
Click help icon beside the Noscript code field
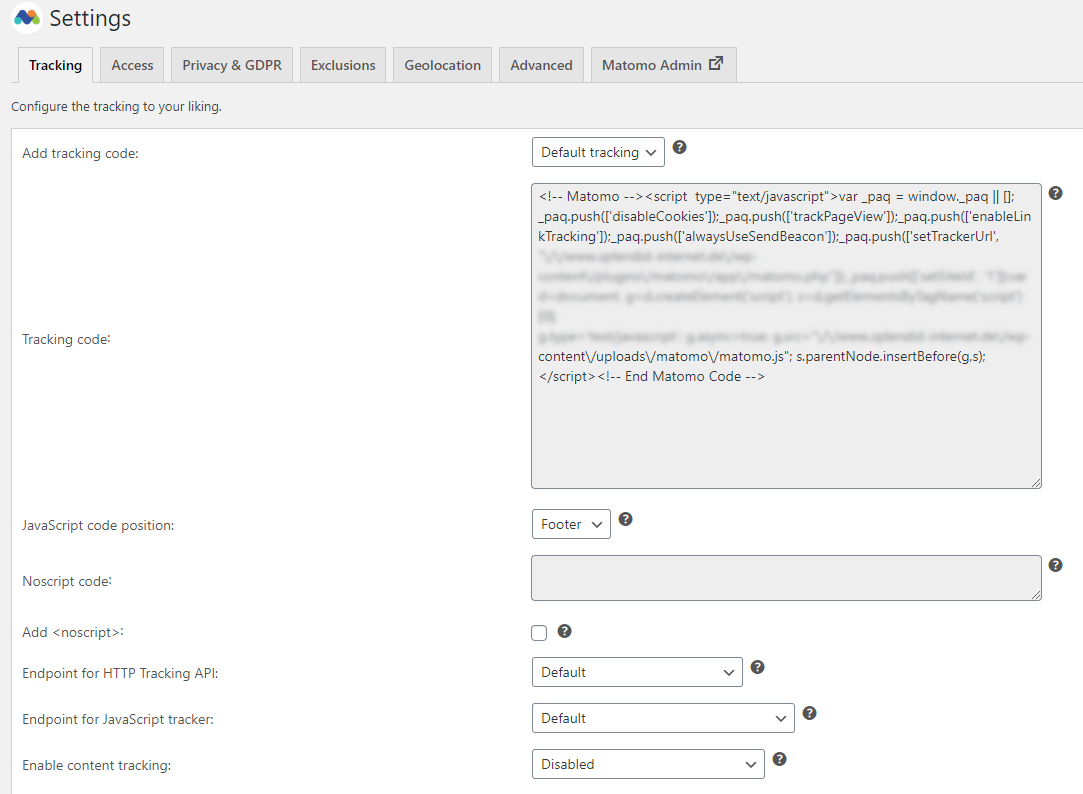1055,565
